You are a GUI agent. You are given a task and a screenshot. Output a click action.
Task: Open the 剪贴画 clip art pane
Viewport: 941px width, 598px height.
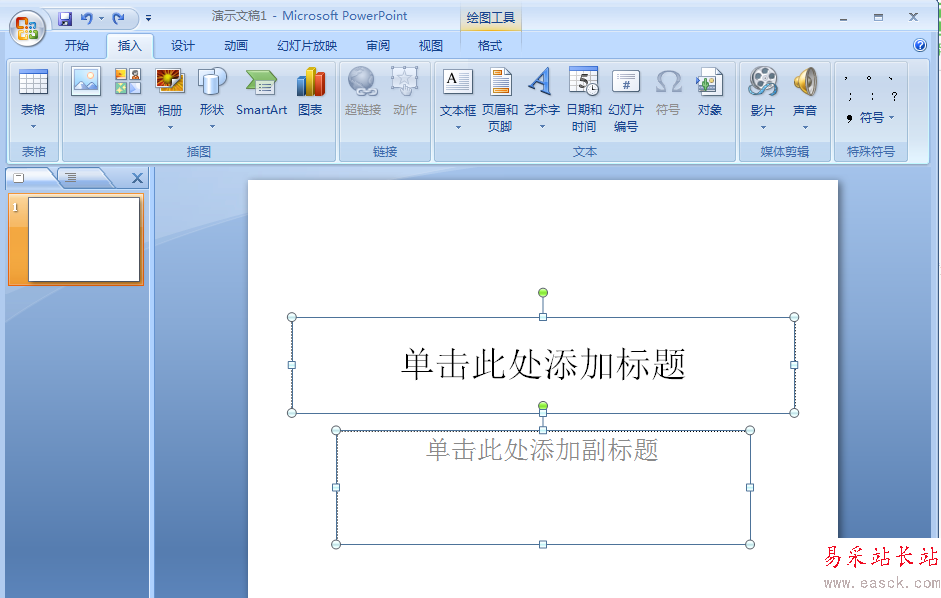click(128, 91)
